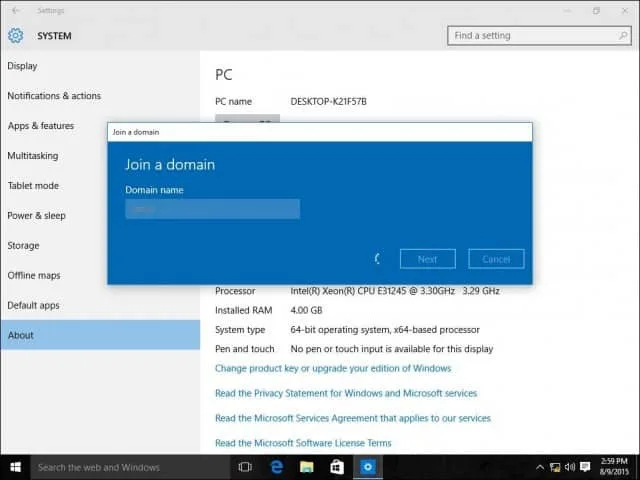Viewport: 640px width, 480px height.
Task: Click Change product key or upgrade link
Action: [x=333, y=368]
